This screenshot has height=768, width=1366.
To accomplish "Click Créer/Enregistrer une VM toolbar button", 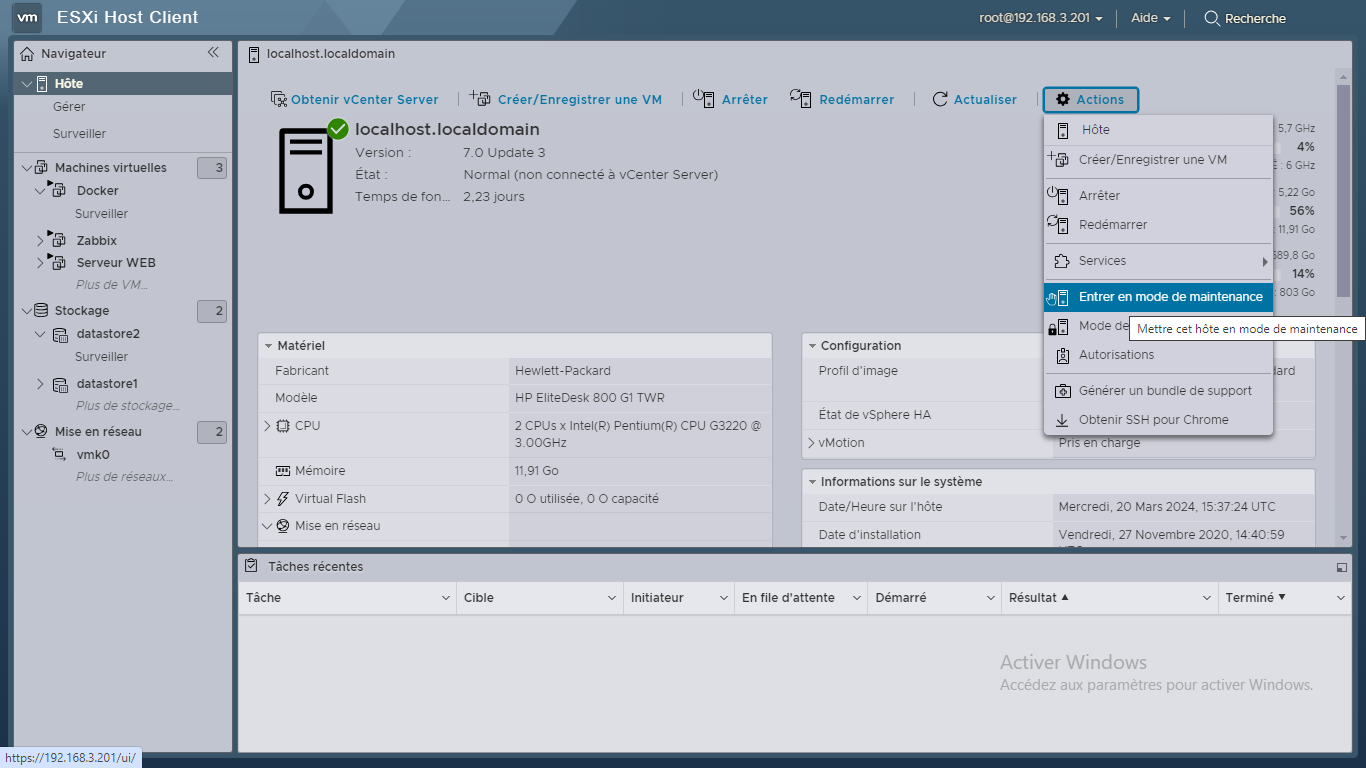I will 566,99.
